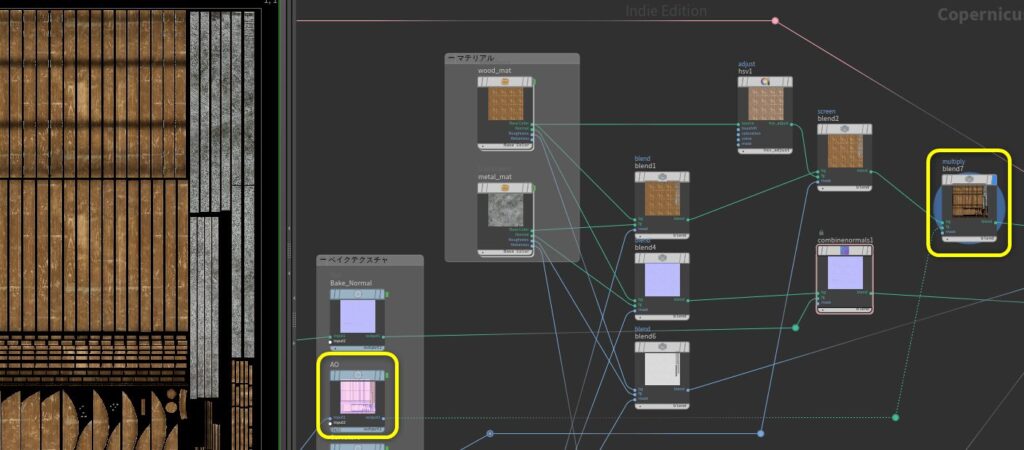Viewport: 1024px width, 450px height.
Task: Click the green dot below combinenormals1
Action: click(796, 327)
